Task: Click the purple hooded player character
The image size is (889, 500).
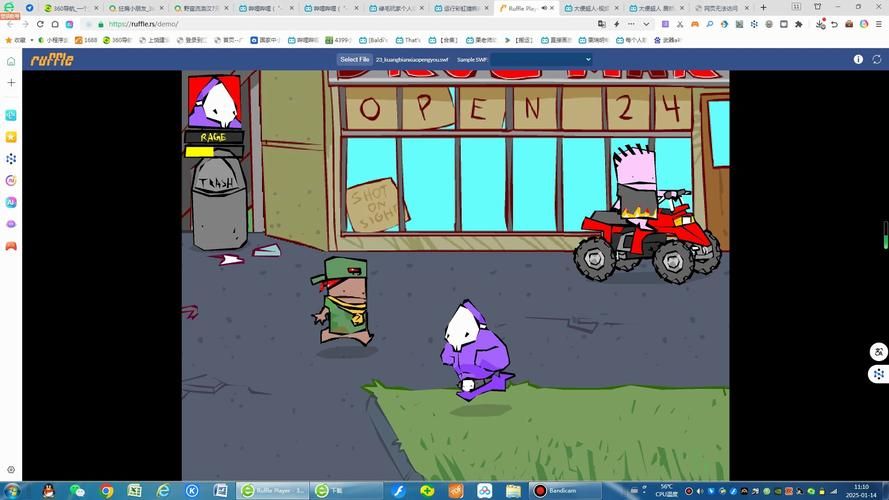Action: point(475,350)
